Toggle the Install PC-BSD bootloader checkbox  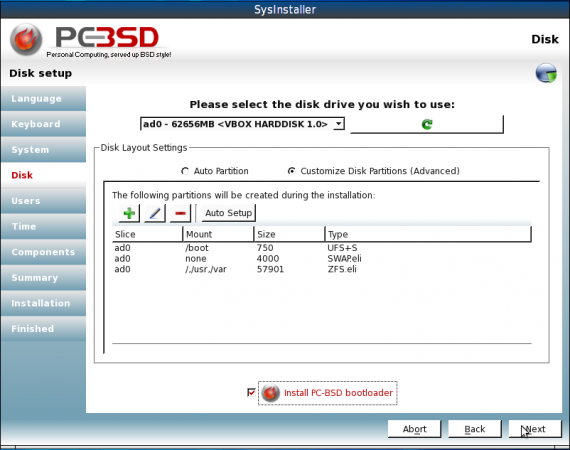[251, 393]
